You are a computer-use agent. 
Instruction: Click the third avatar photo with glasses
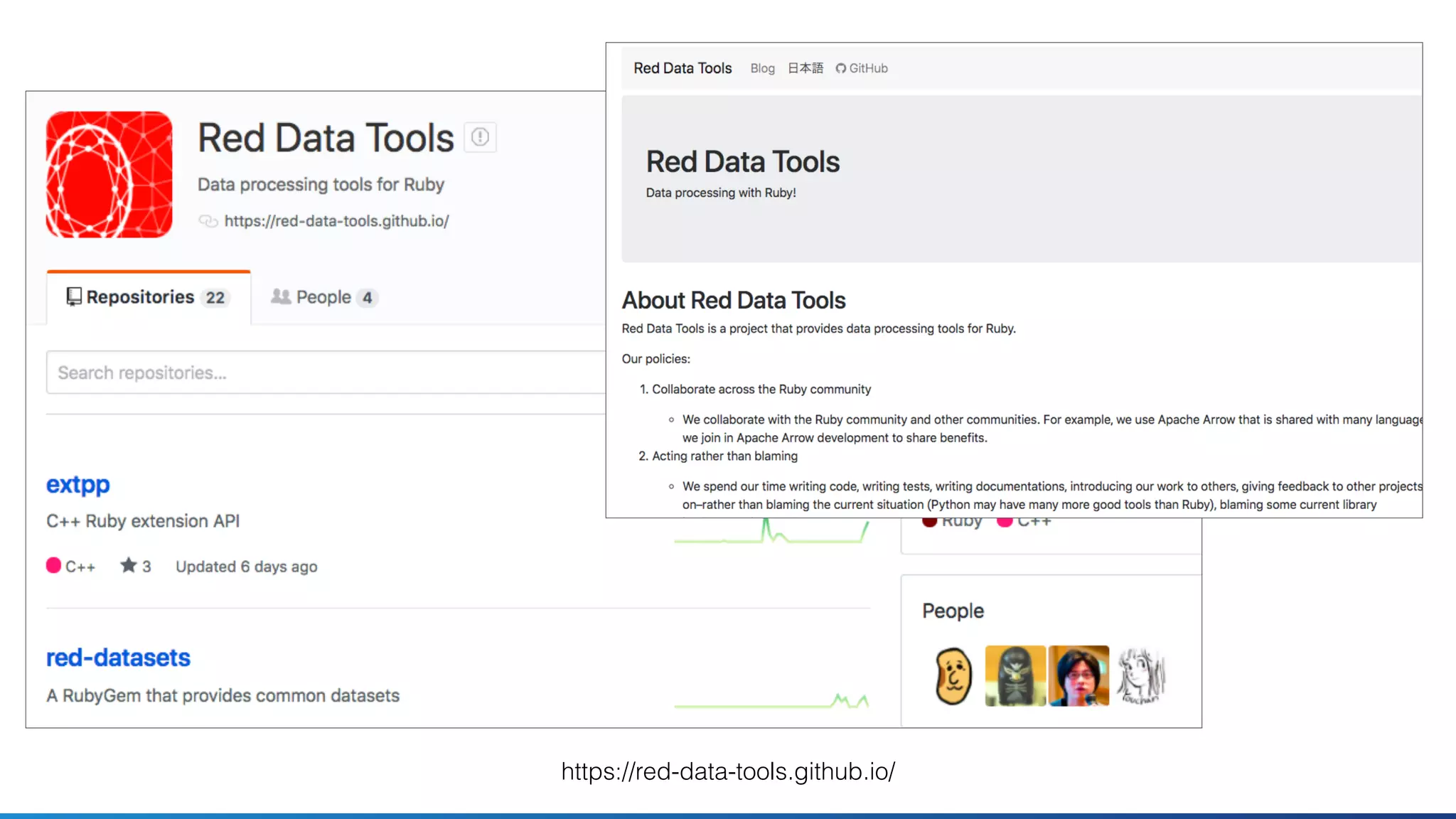pos(1078,675)
